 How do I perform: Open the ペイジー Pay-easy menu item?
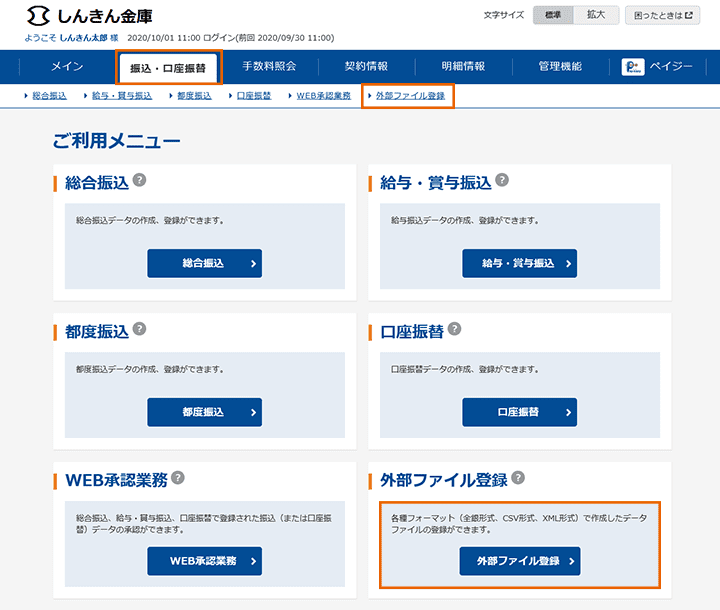click(657, 67)
